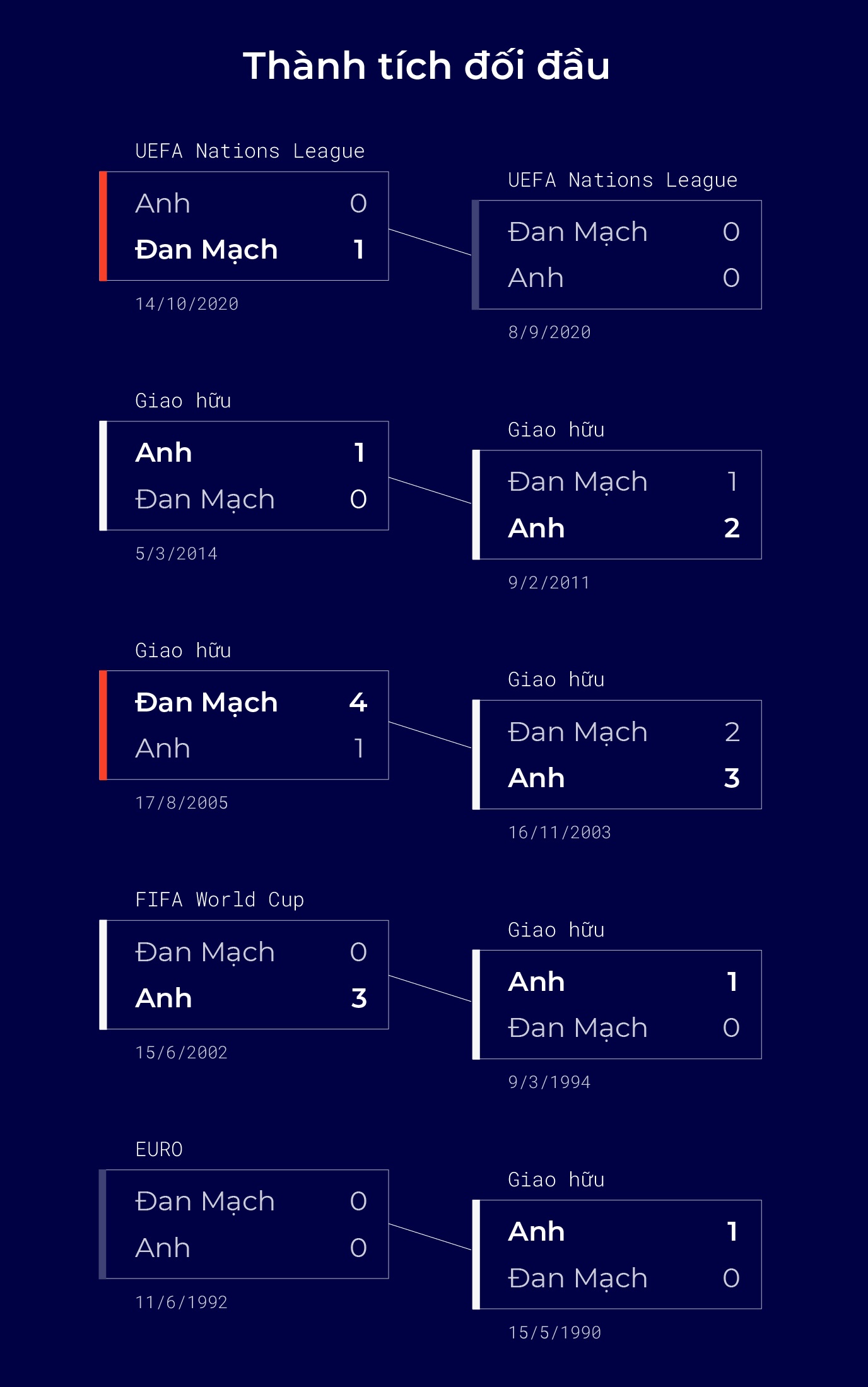Click bold Anh in the 5/3/2014 match

coord(163,453)
